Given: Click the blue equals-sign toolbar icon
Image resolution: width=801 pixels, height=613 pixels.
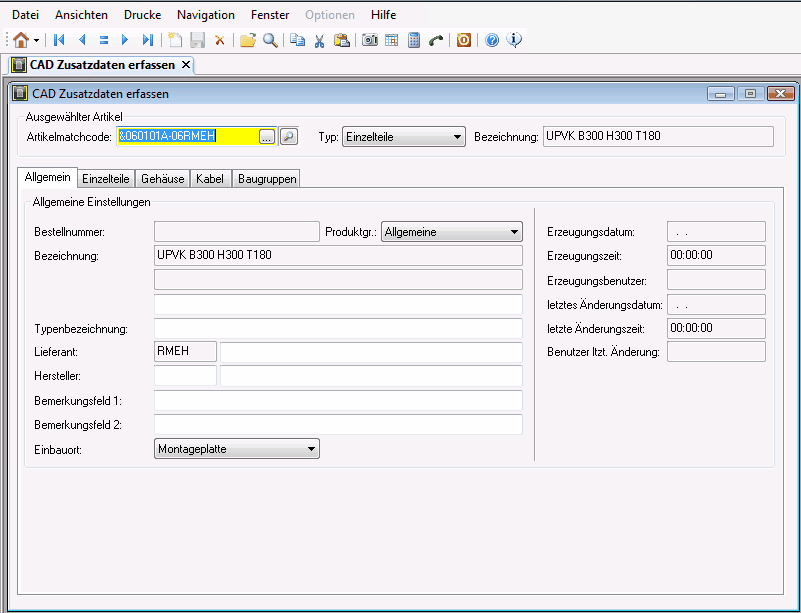Looking at the screenshot, I should pyautogui.click(x=104, y=40).
